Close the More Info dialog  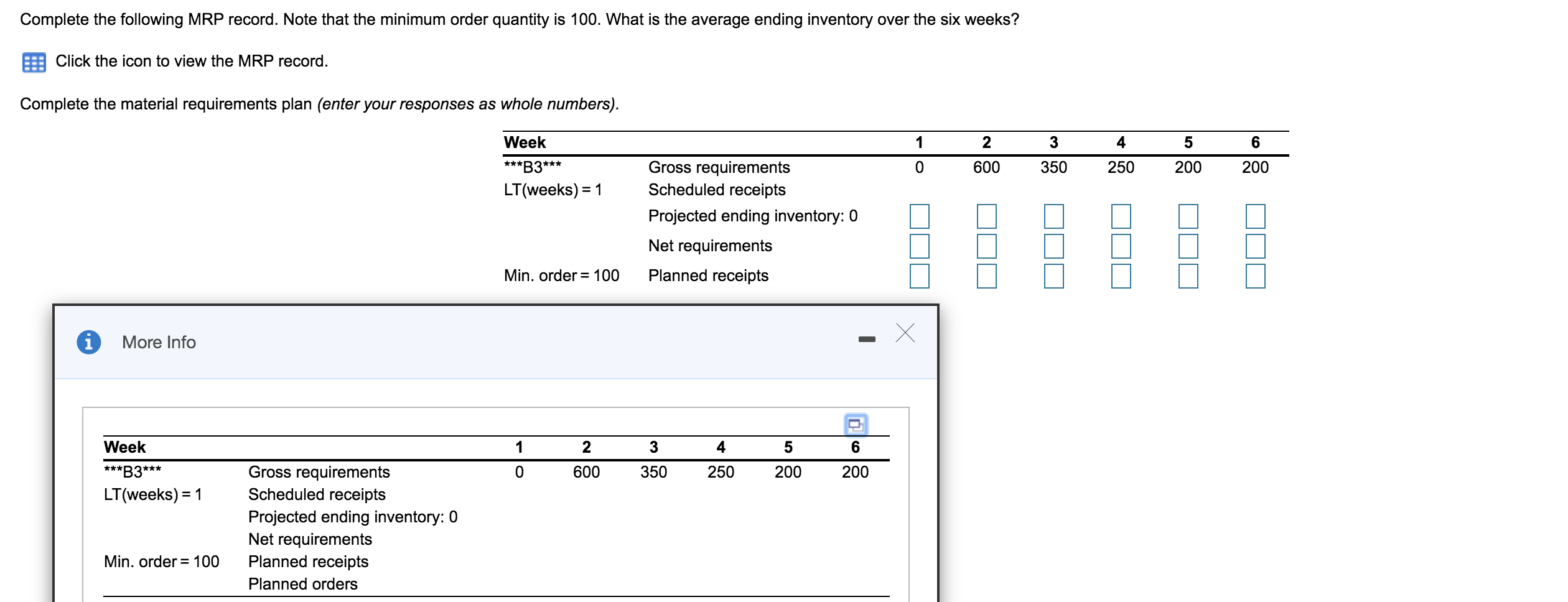[x=904, y=334]
